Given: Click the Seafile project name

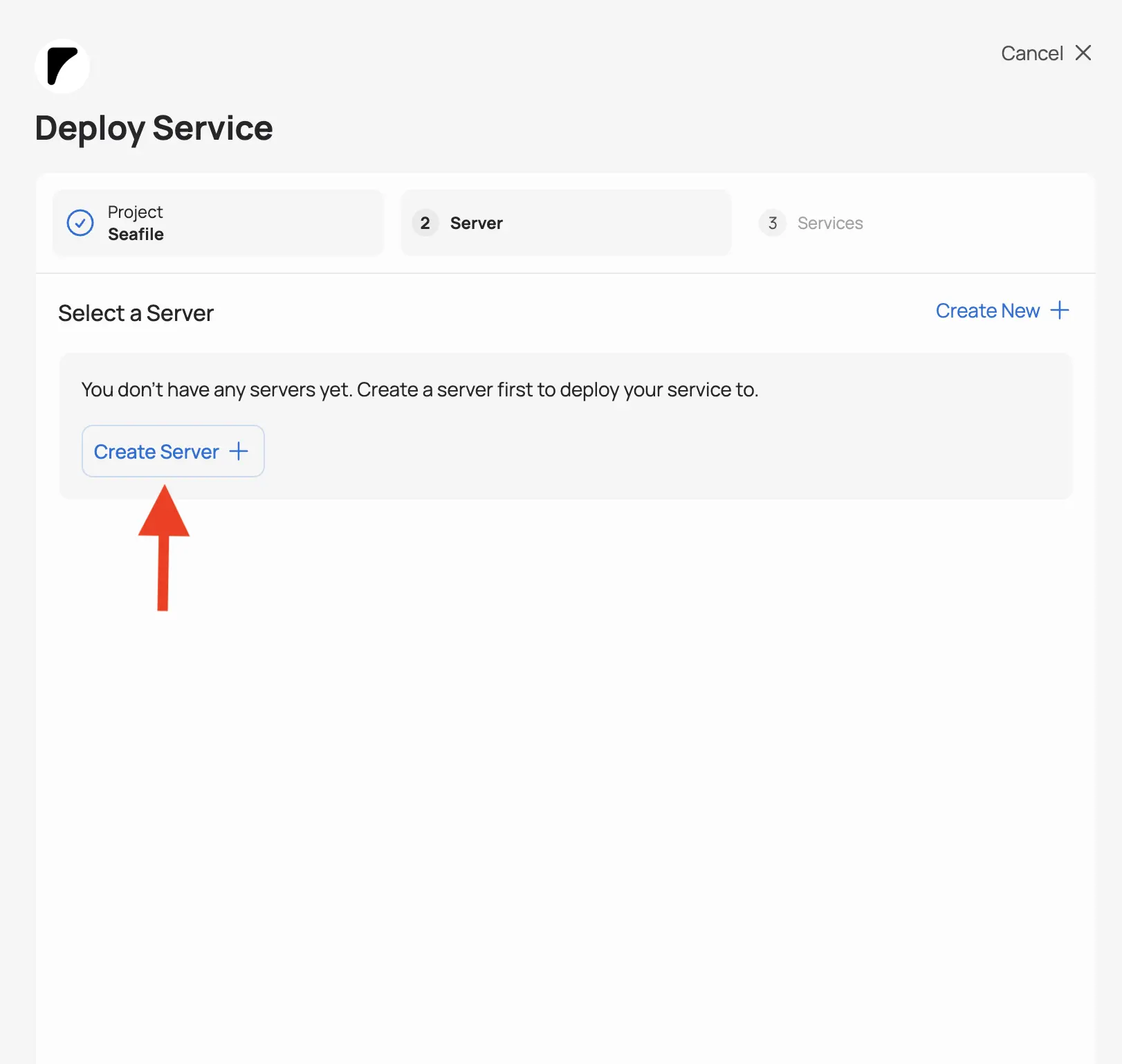Looking at the screenshot, I should click(136, 235).
